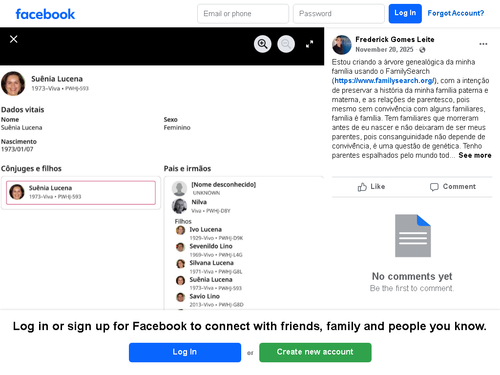The height and width of the screenshot is (375, 500).
Task: Click the public audience globe icon
Action: (422, 50)
